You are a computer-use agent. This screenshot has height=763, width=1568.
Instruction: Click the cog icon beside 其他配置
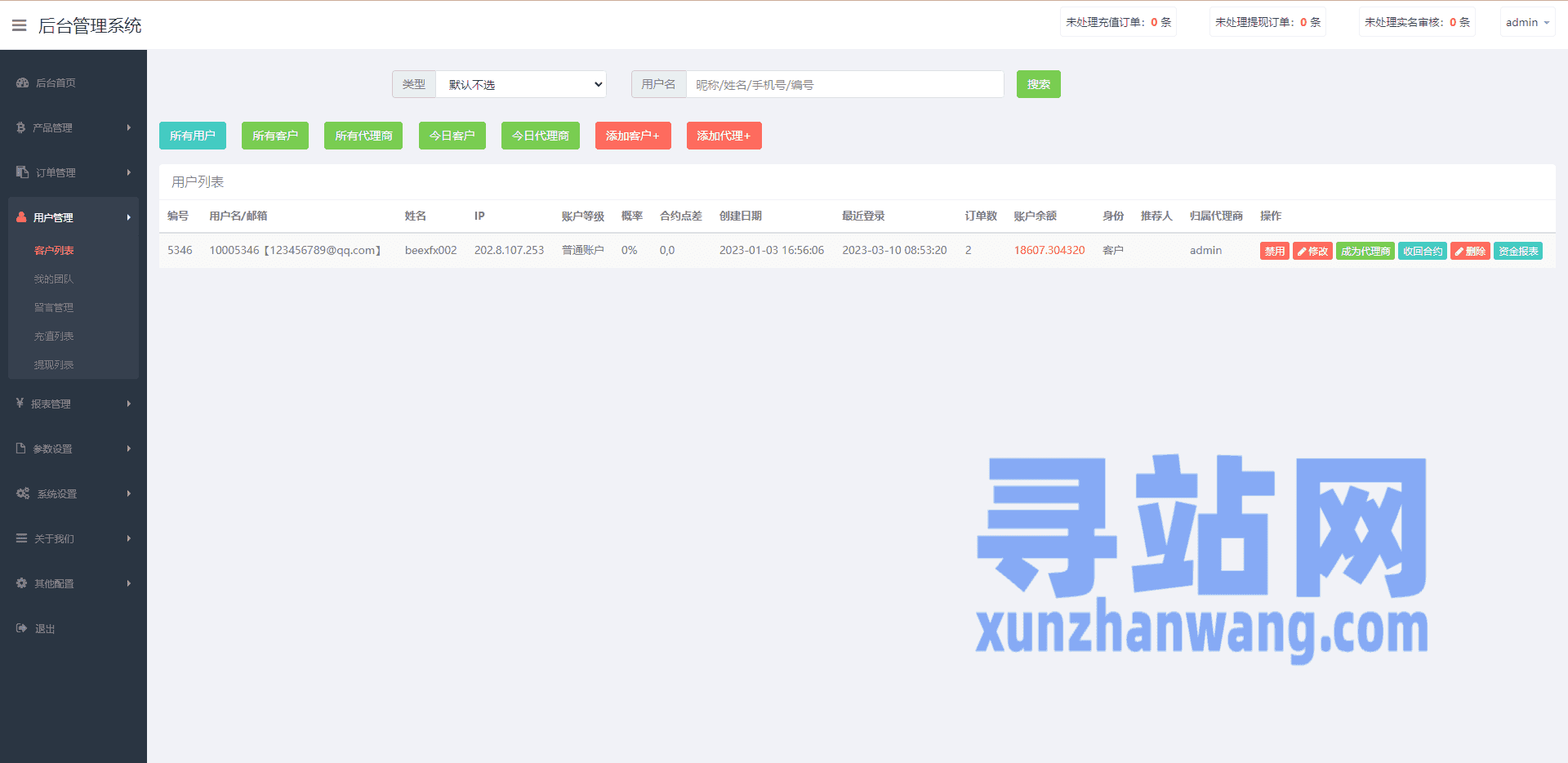coord(22,583)
